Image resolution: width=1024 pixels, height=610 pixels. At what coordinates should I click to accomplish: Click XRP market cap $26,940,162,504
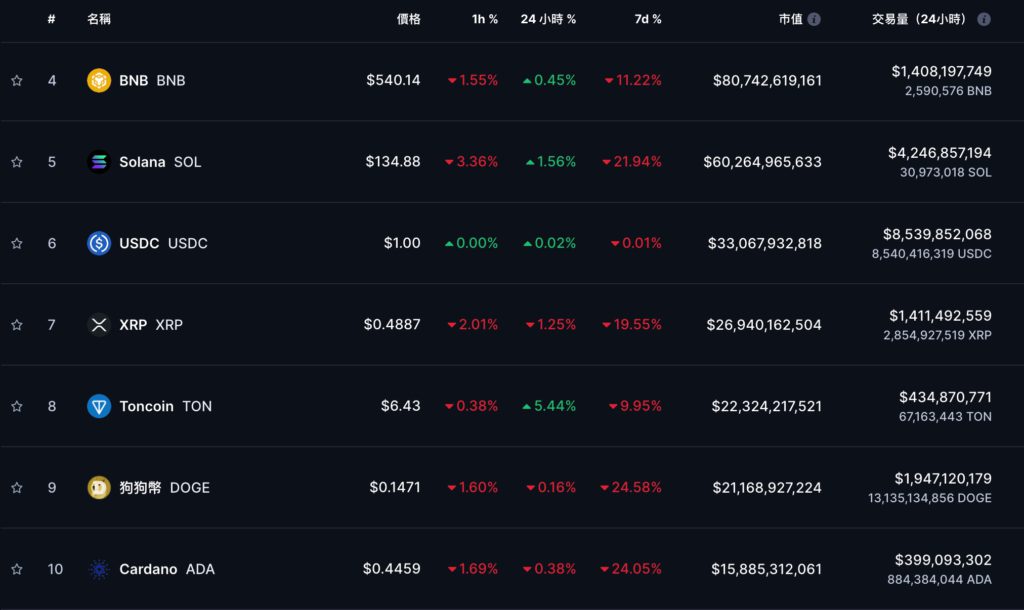(764, 324)
